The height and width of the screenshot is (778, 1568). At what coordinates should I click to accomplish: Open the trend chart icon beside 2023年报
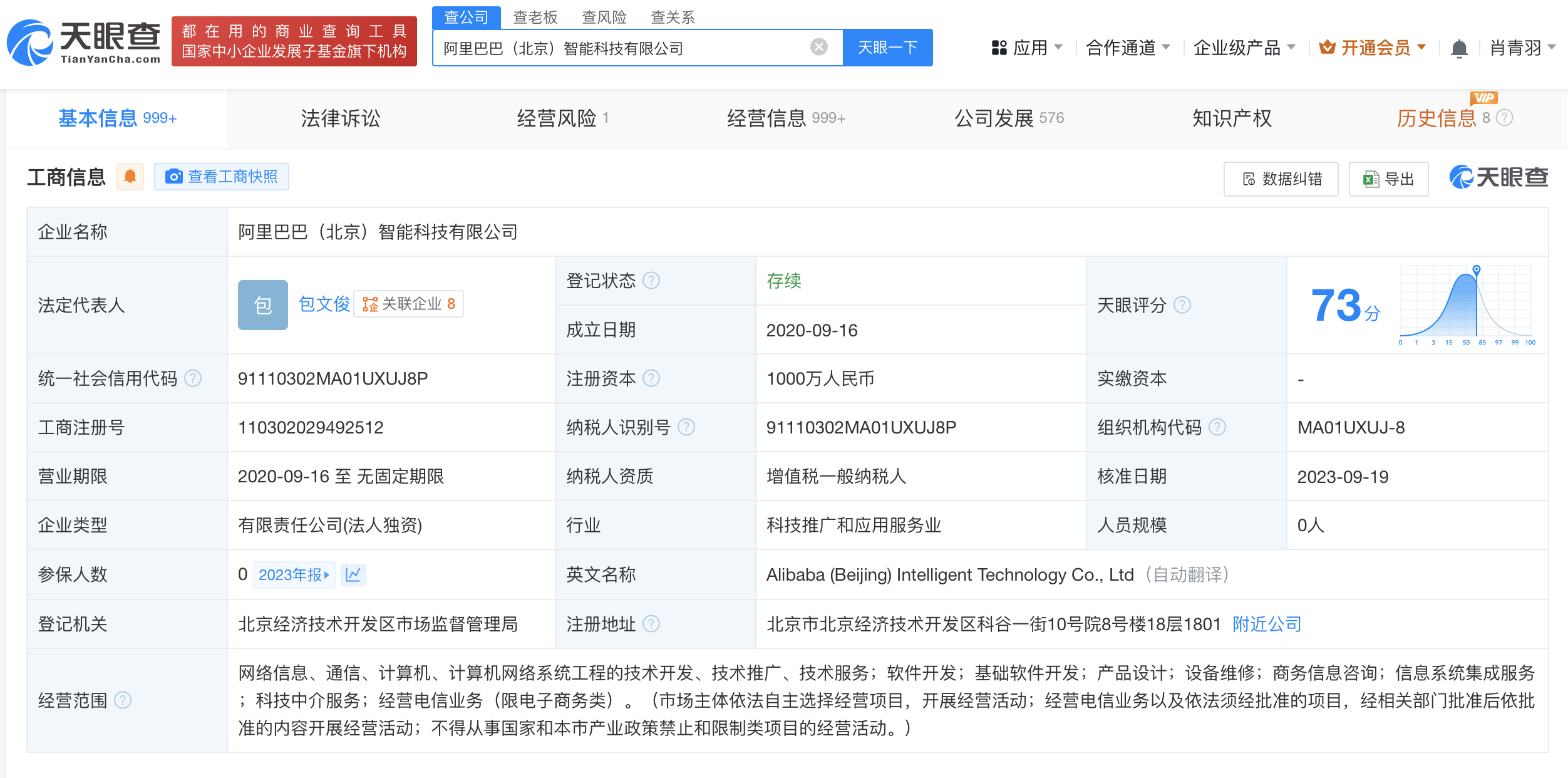pyautogui.click(x=353, y=574)
